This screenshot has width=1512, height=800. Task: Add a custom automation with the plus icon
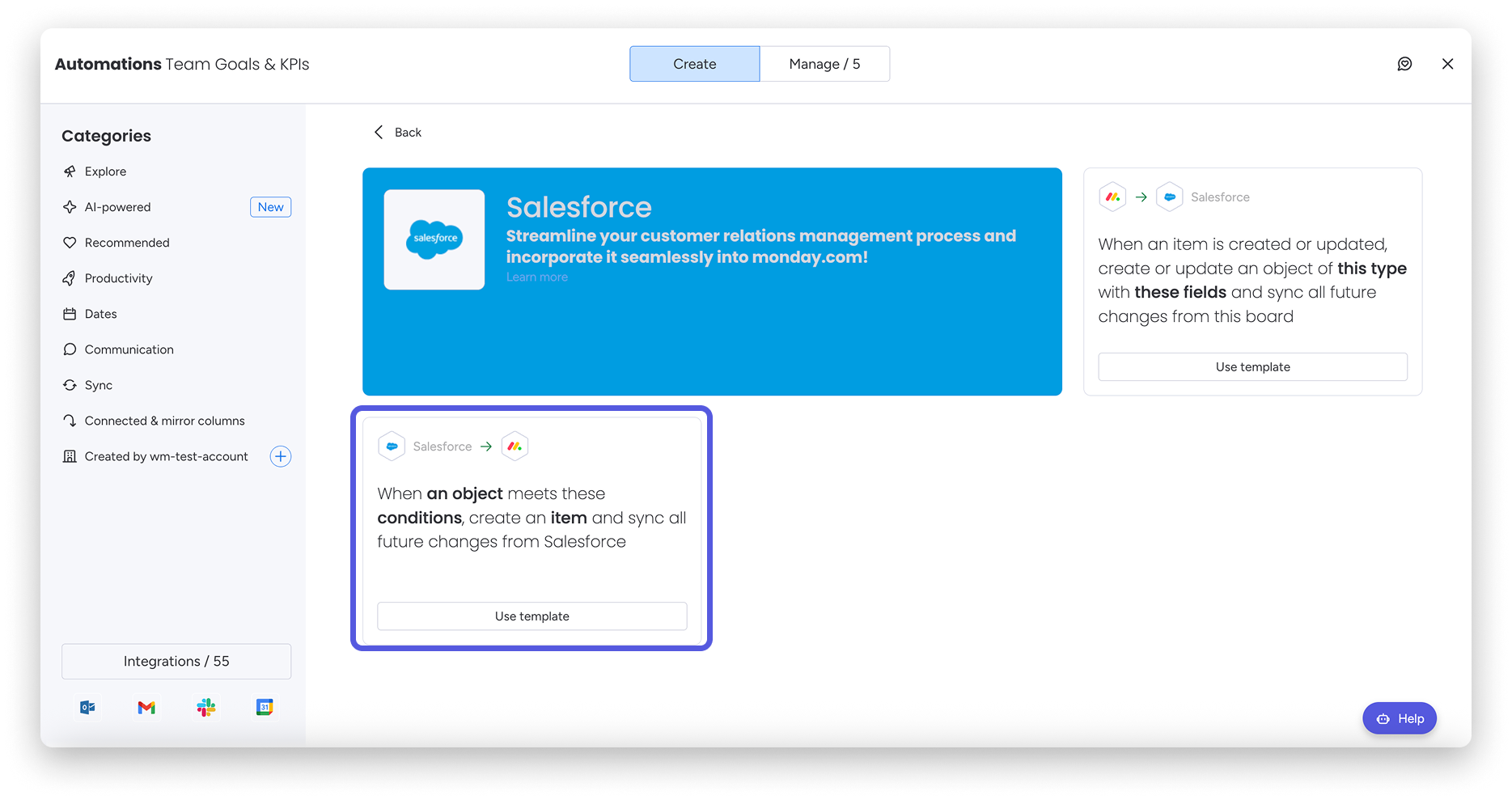(281, 456)
